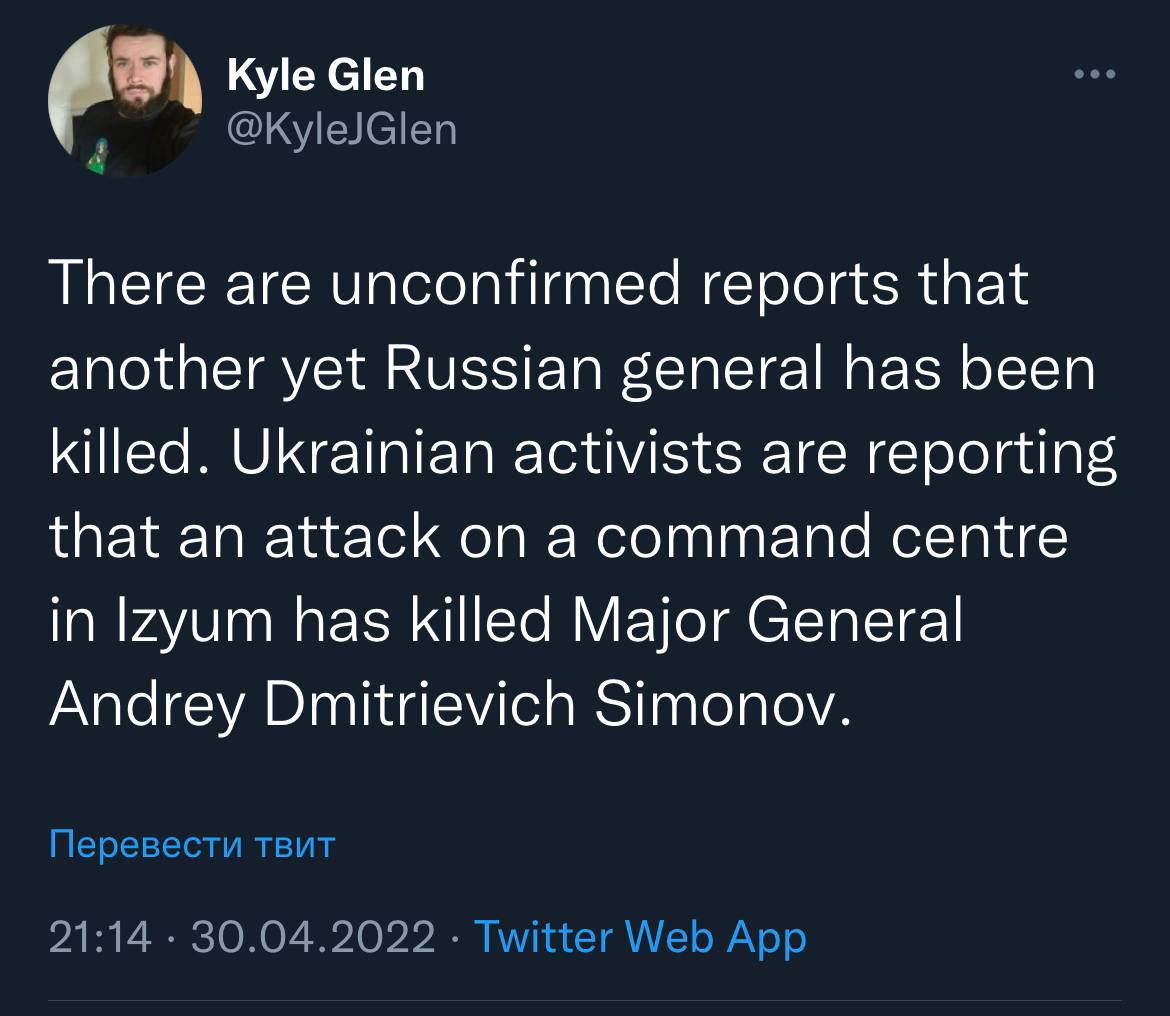The height and width of the screenshot is (1016, 1170).
Task: Click the @KyleJGlen handle
Action: (342, 129)
